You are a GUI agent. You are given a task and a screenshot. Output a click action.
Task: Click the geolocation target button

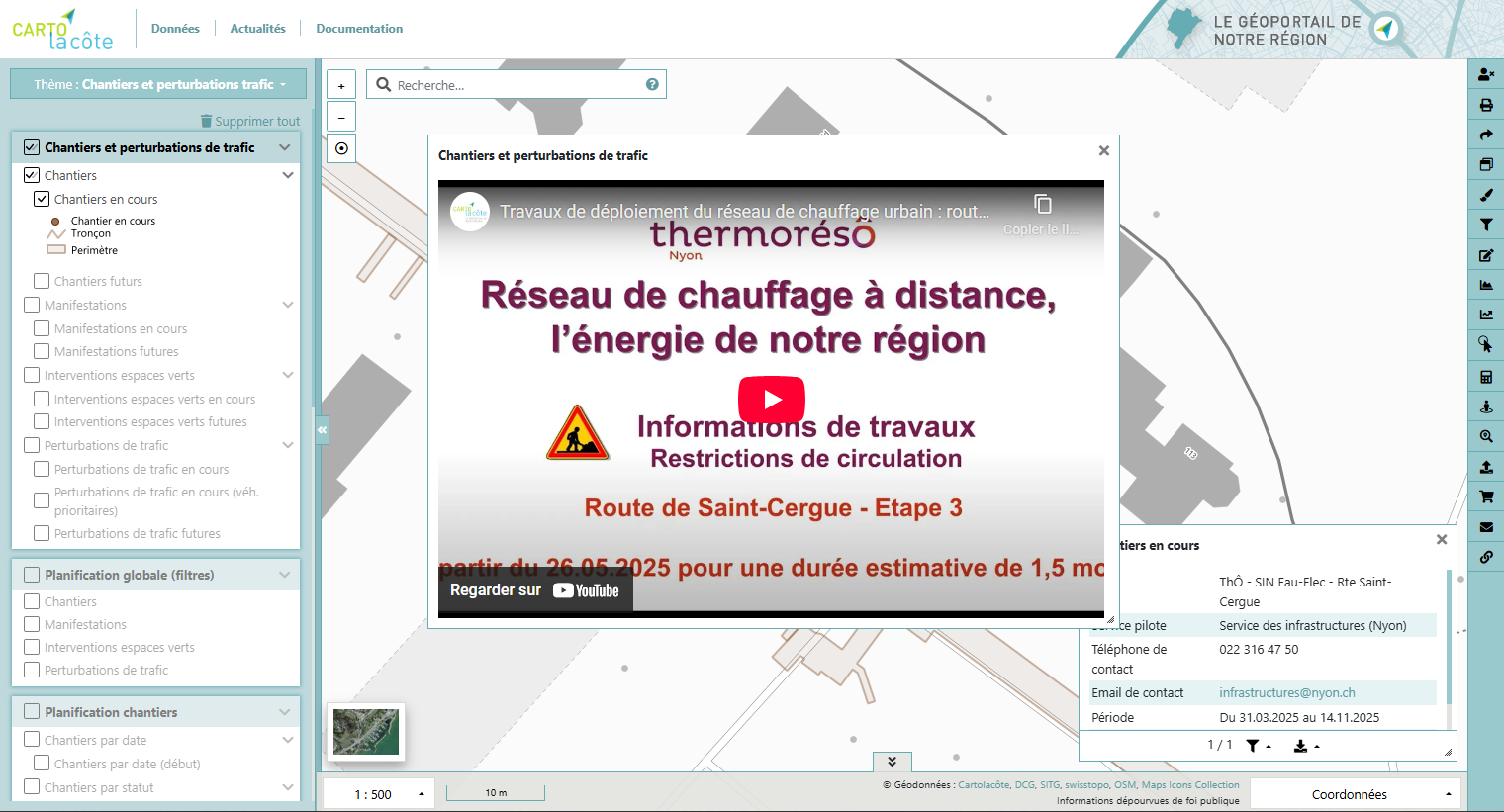coord(341,148)
